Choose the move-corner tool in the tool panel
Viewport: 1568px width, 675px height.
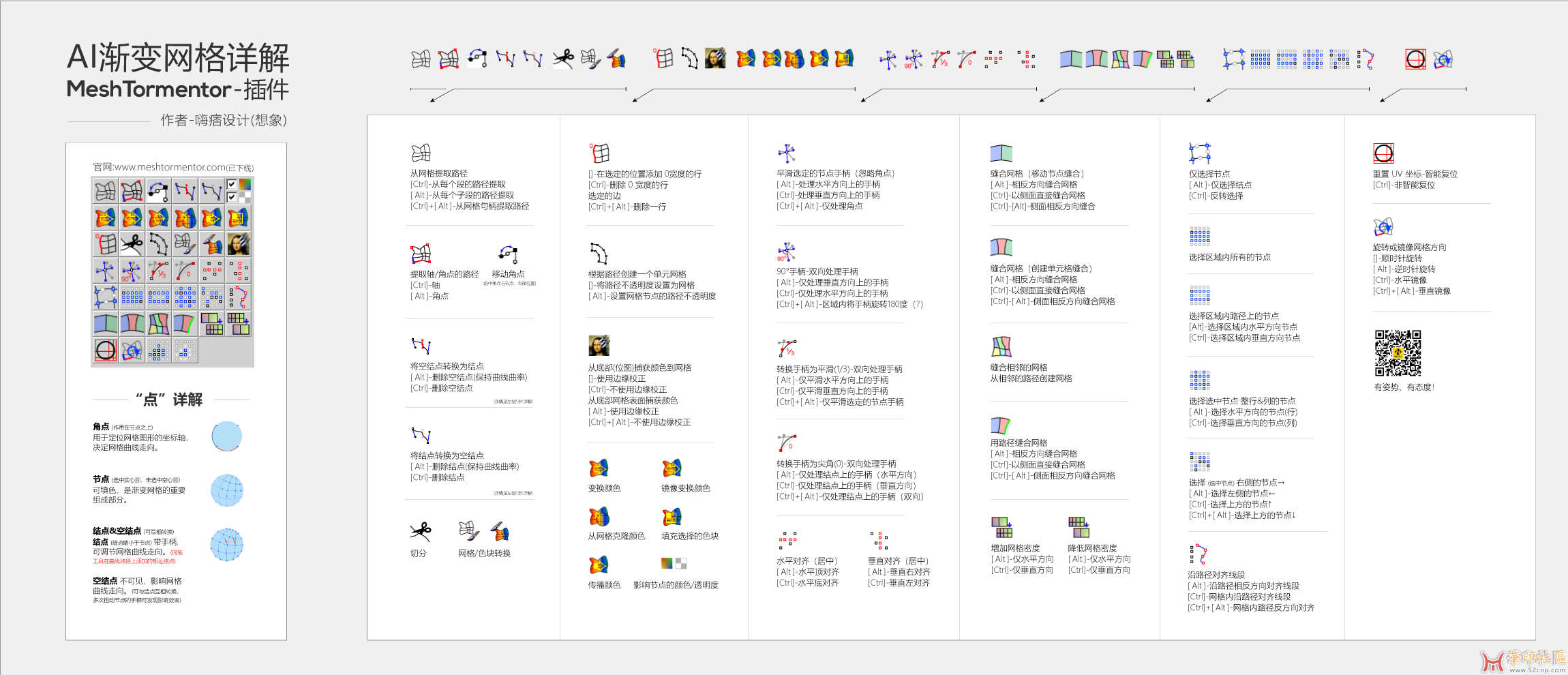click(158, 192)
